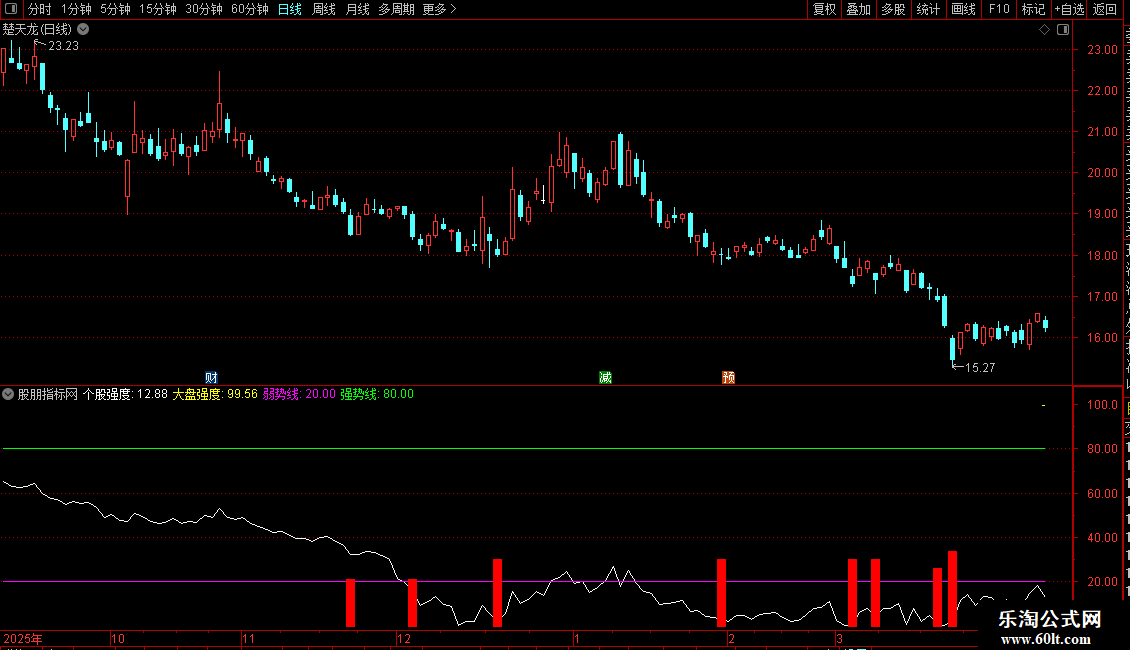Click the green 减 marker icon

click(x=605, y=378)
